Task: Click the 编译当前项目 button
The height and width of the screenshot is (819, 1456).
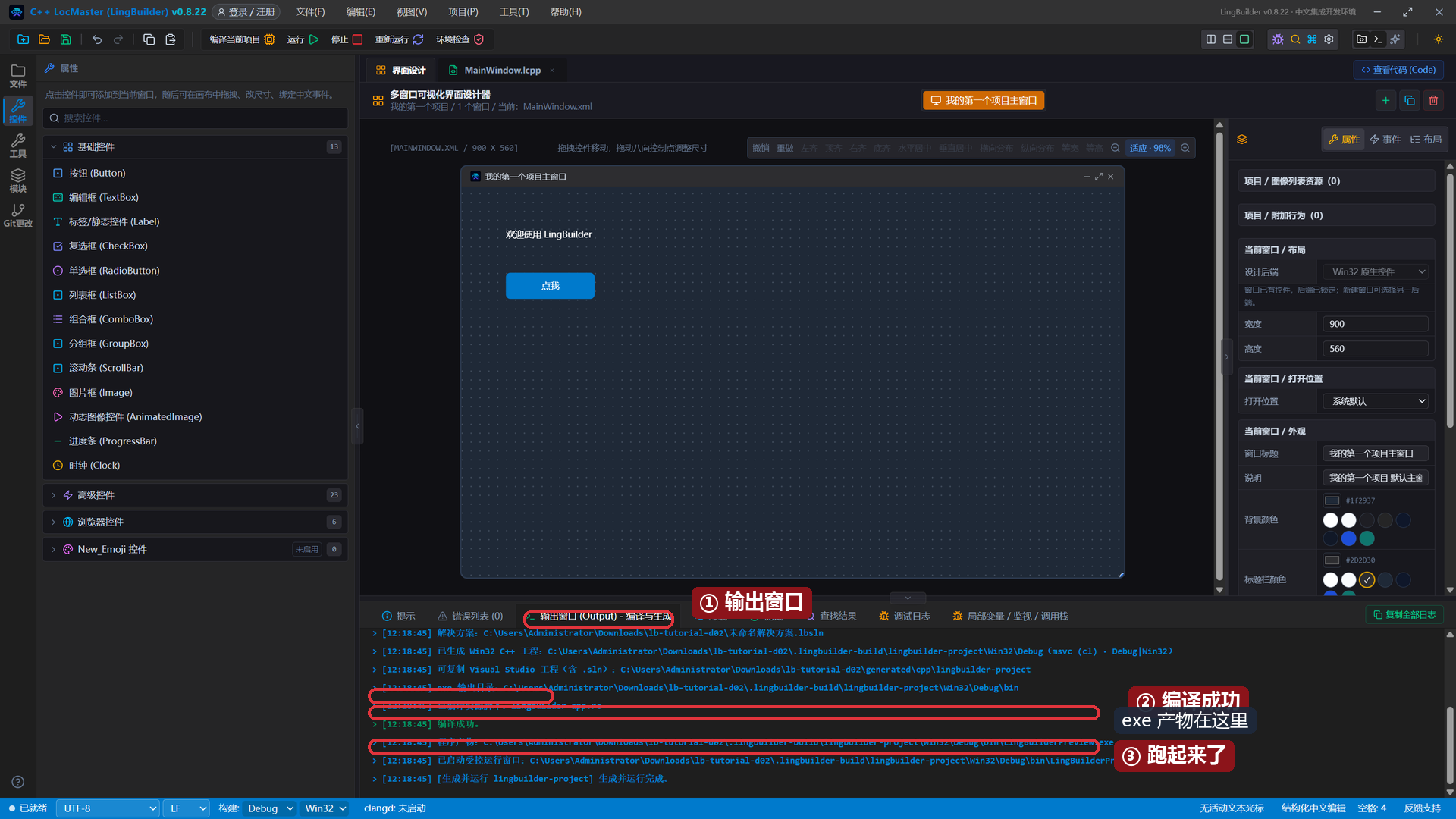Action: [x=242, y=39]
